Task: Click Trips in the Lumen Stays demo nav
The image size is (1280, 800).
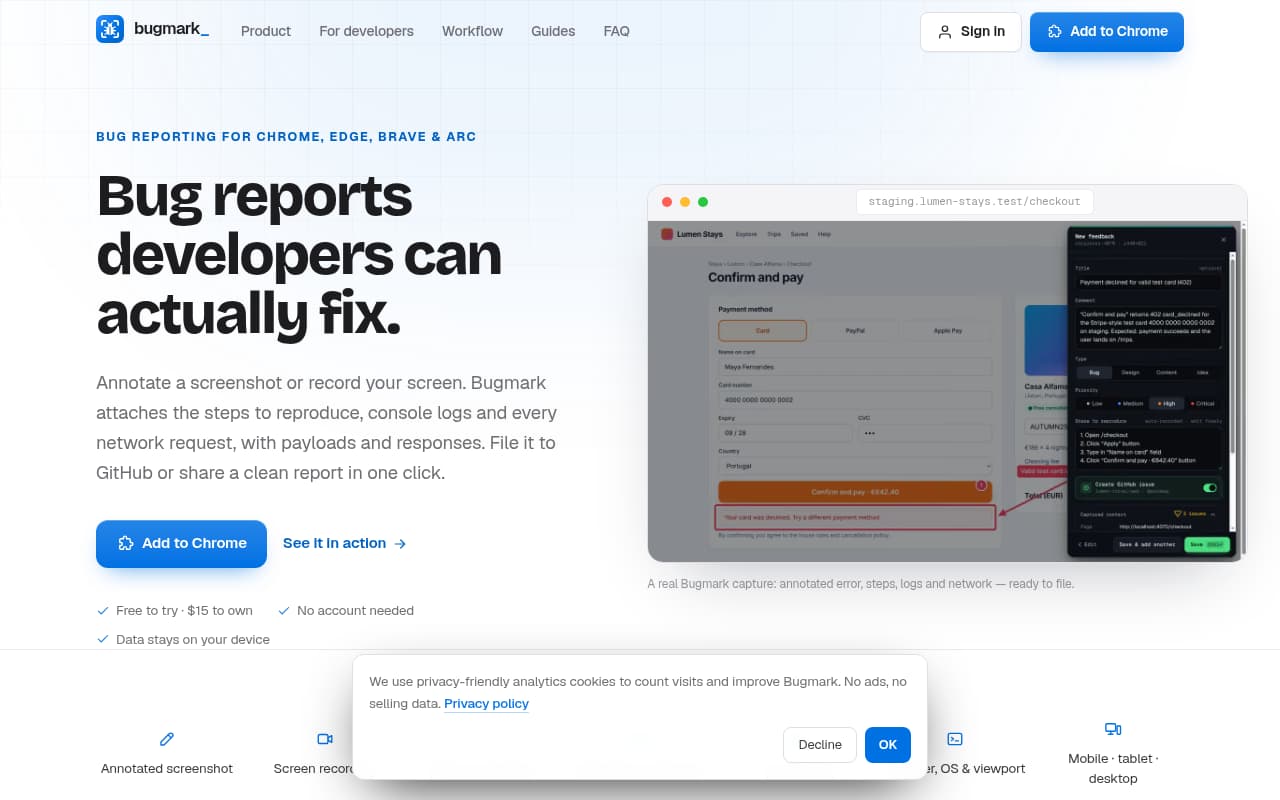Action: pos(774,234)
